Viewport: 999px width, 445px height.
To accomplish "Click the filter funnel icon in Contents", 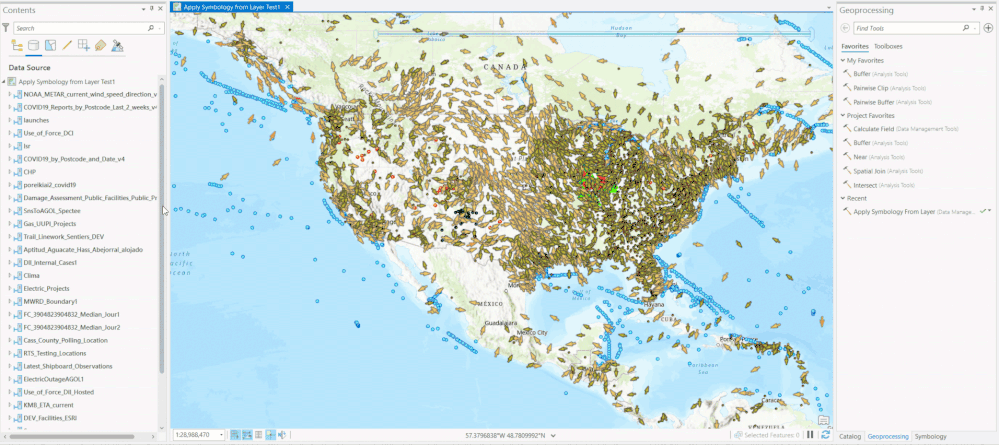I will [6, 28].
